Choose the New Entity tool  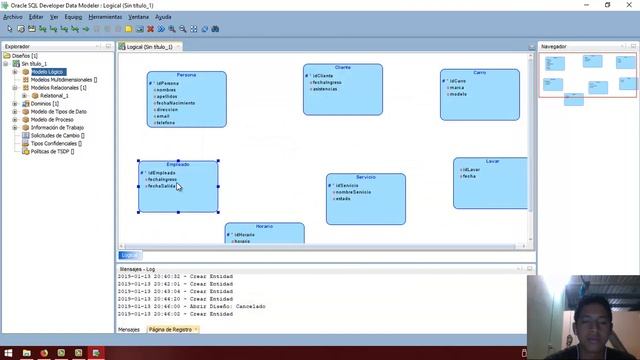21,29
